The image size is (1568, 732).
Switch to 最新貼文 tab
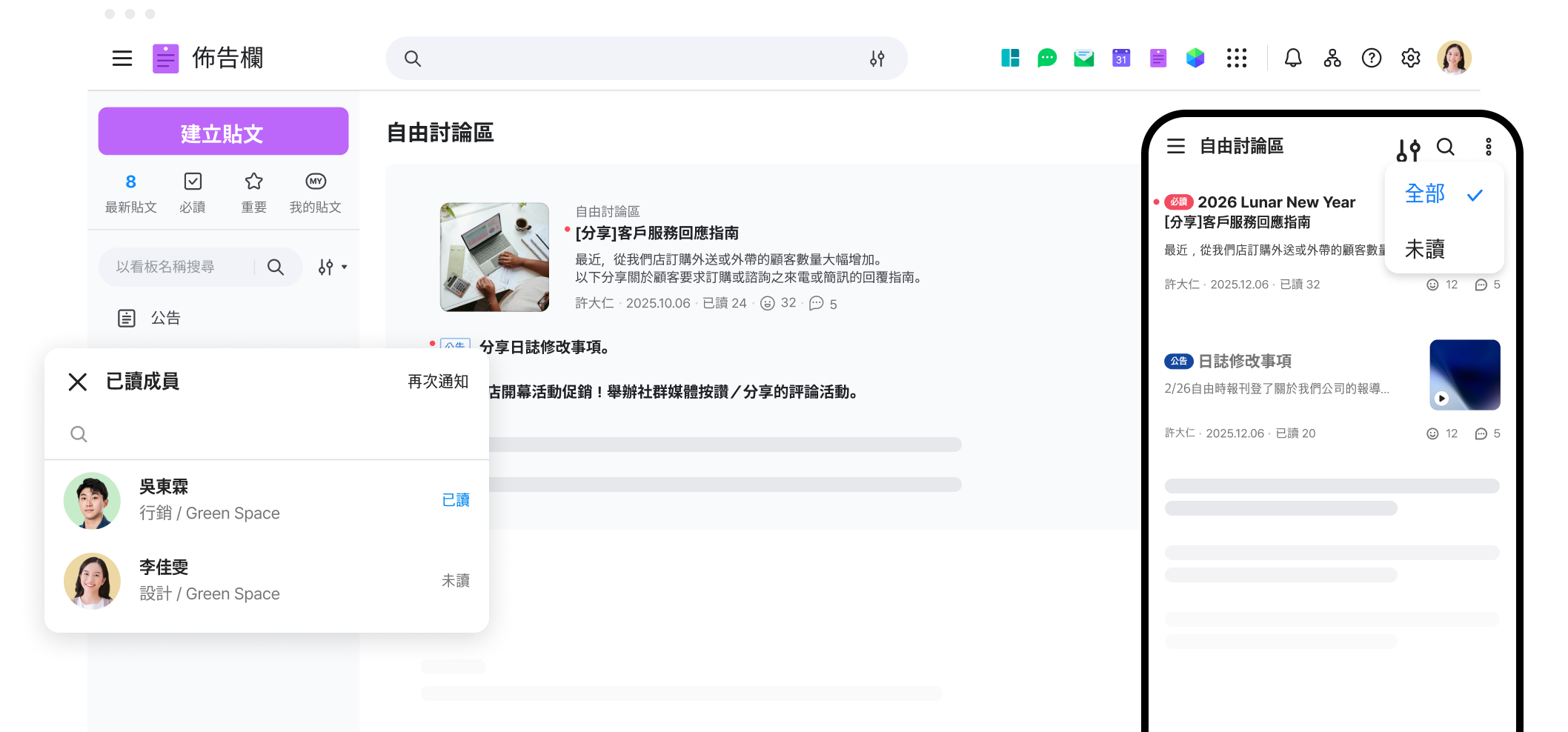click(130, 192)
